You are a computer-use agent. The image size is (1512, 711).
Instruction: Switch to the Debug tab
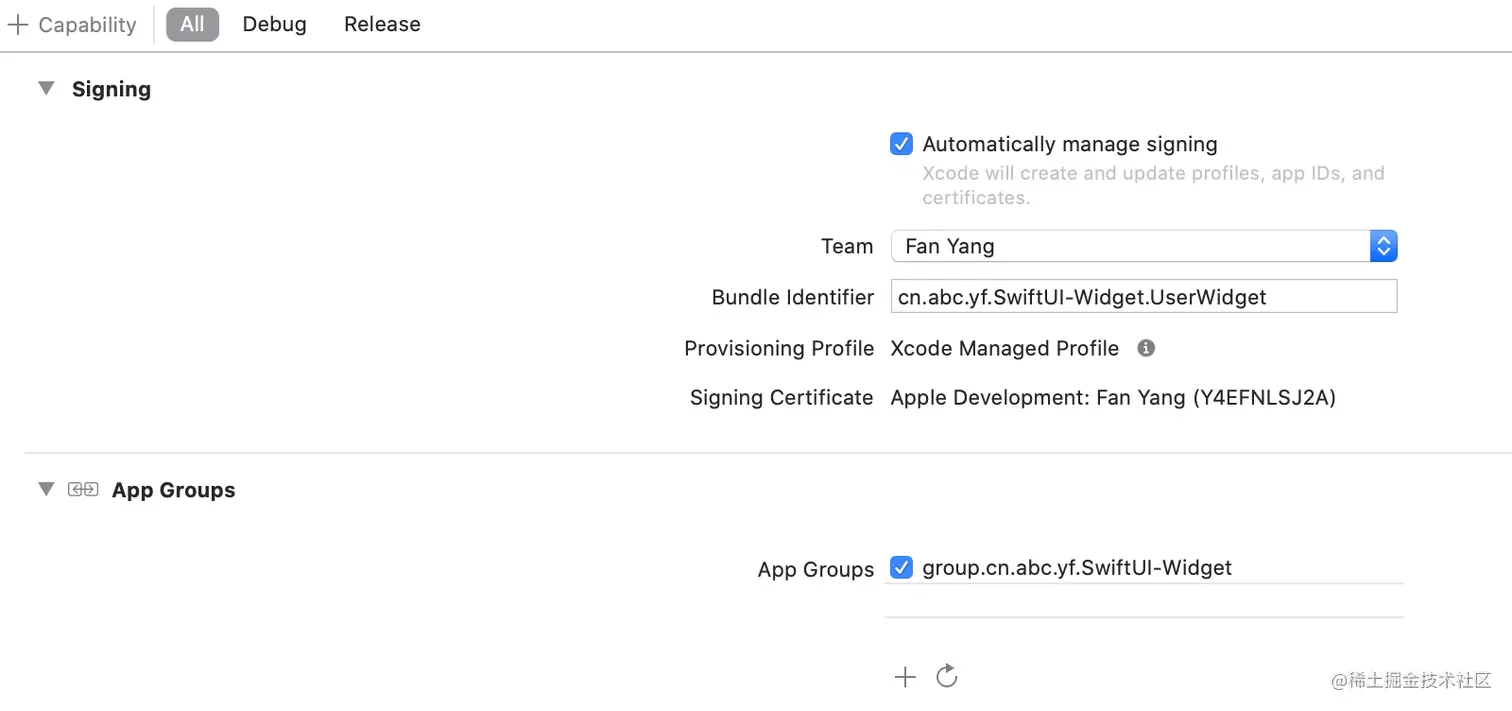pyautogui.click(x=274, y=24)
